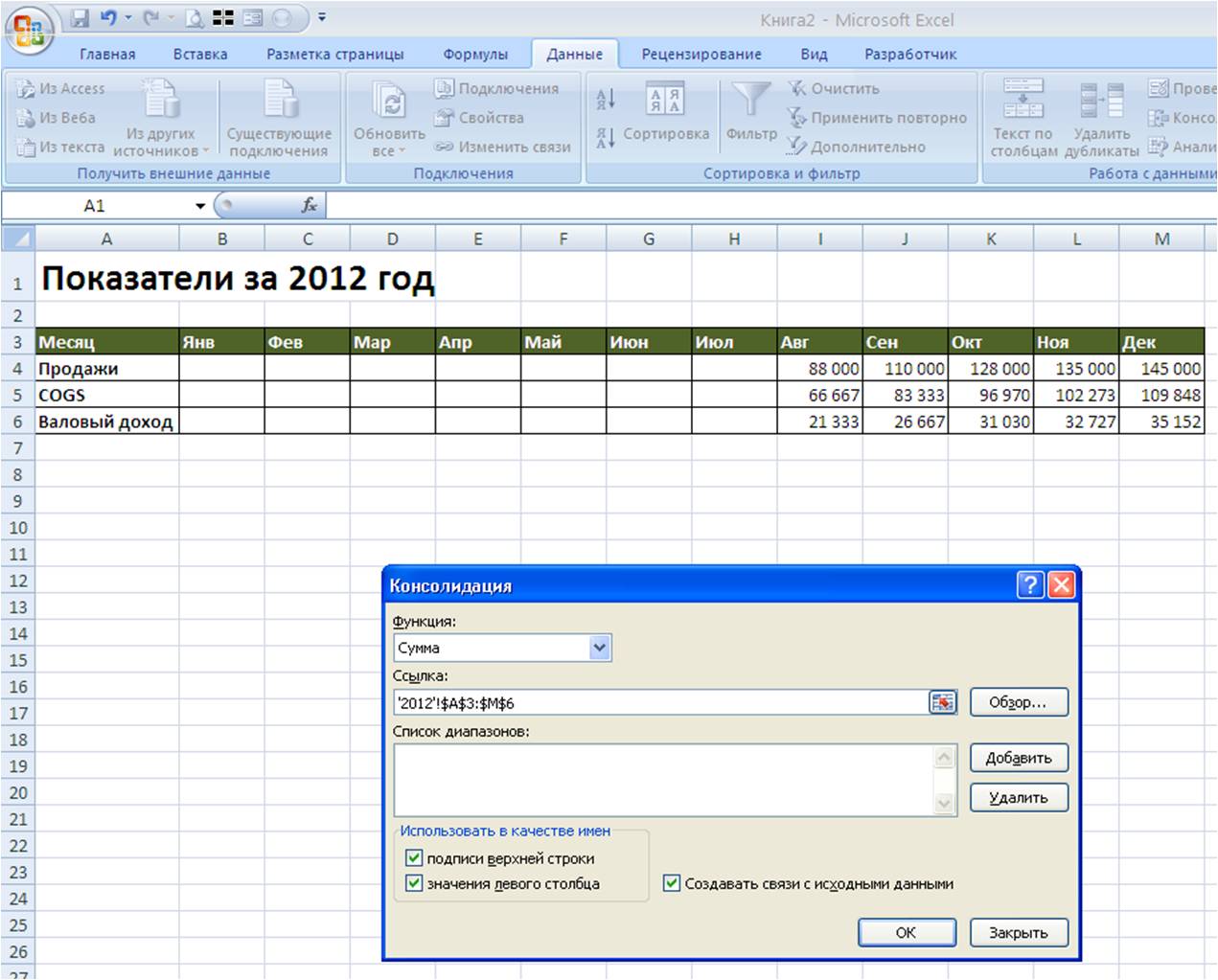Switch to the Вставка ribbon tab
The height and width of the screenshot is (980, 1218).
[200, 55]
